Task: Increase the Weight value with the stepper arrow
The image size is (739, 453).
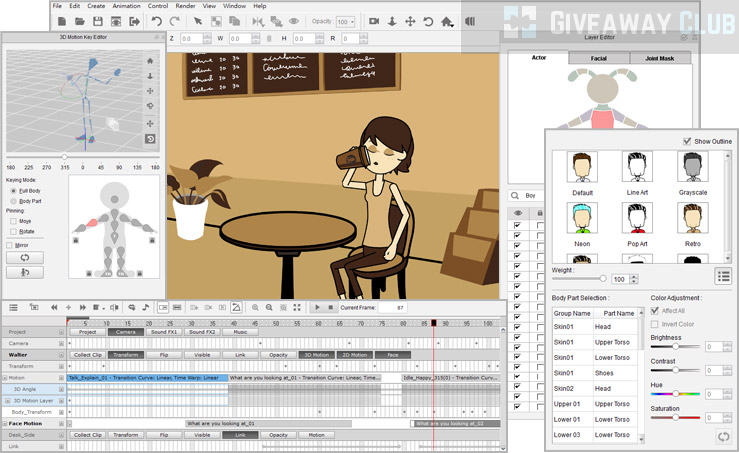Action: [x=634, y=277]
